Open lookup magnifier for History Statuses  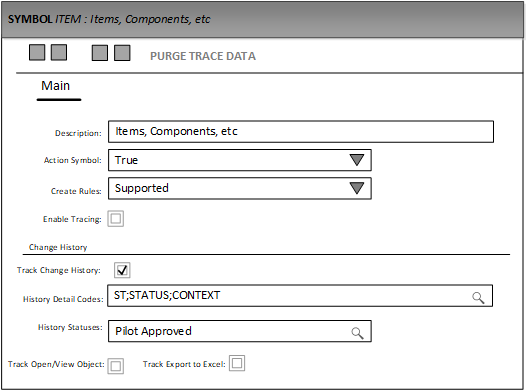[x=357, y=333]
